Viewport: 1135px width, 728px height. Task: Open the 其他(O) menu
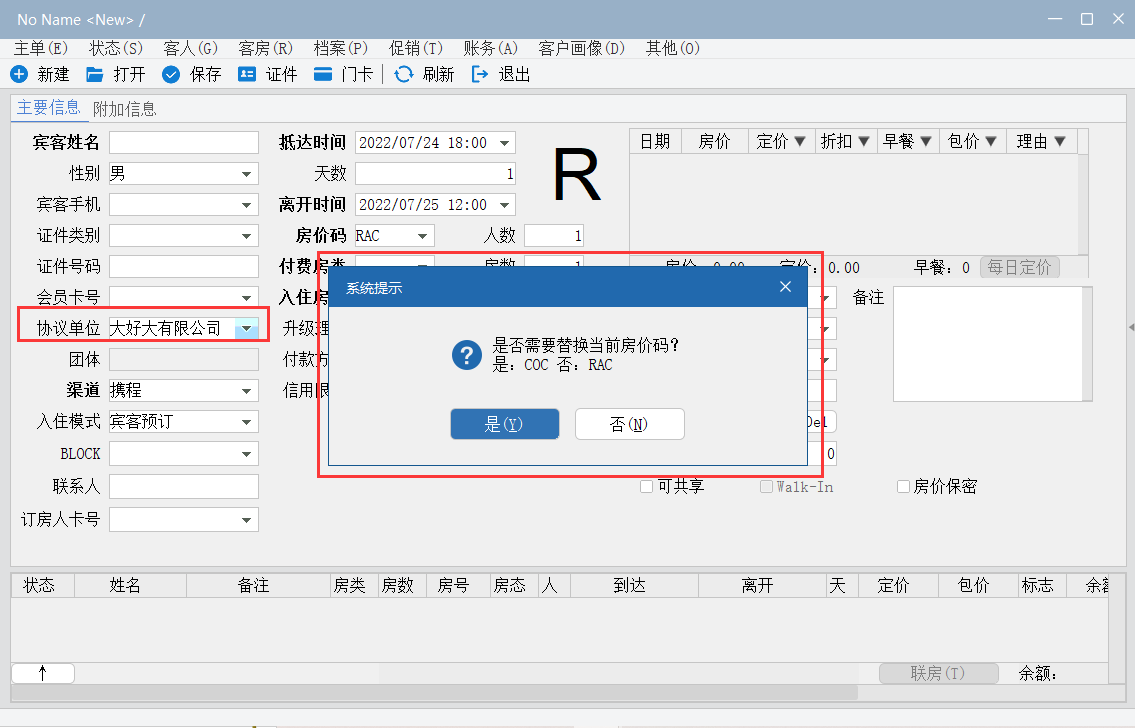(x=672, y=48)
